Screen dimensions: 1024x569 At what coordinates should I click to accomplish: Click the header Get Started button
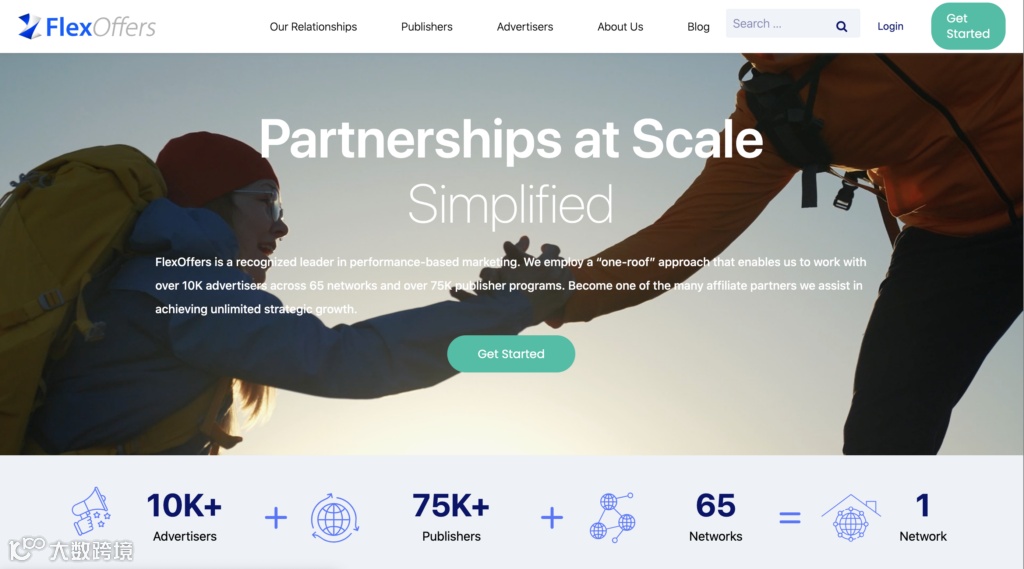click(x=968, y=26)
